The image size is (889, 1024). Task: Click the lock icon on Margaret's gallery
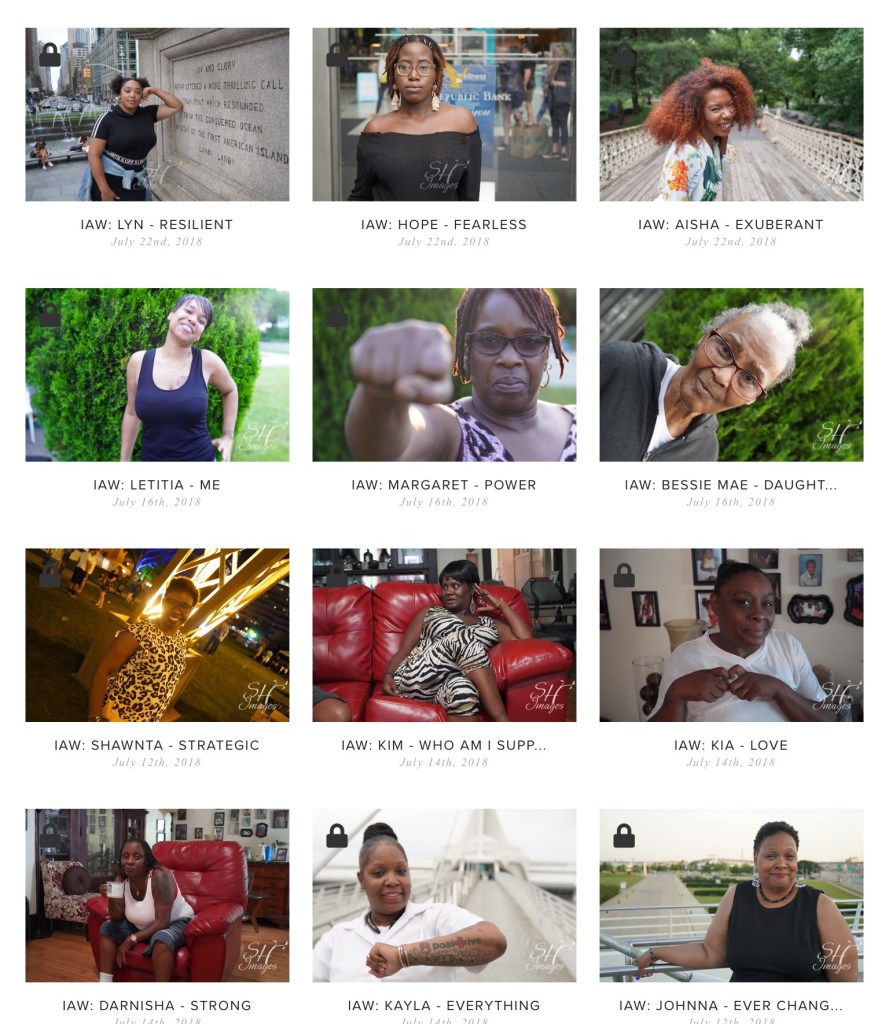(x=337, y=315)
